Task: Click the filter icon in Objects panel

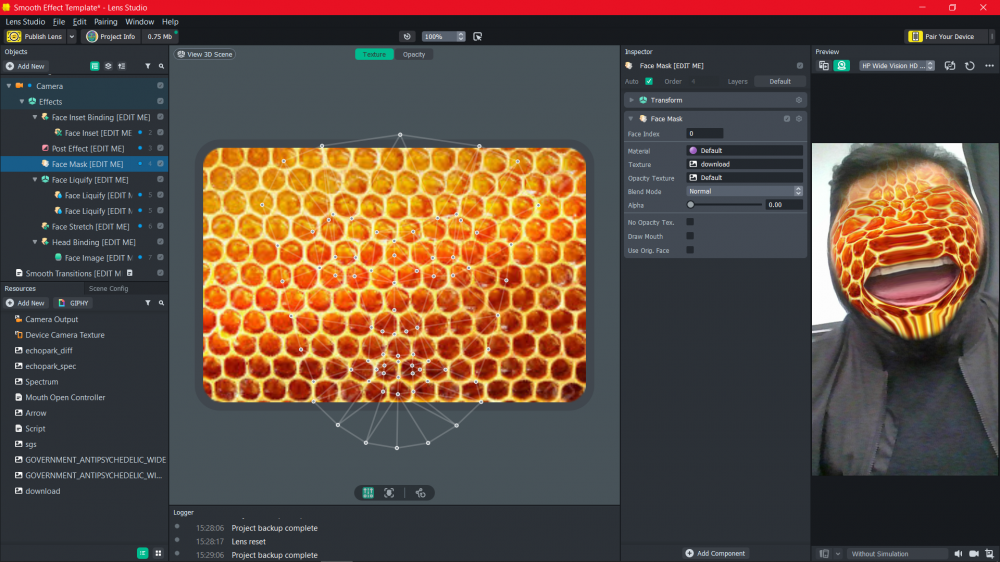Action: (148, 66)
